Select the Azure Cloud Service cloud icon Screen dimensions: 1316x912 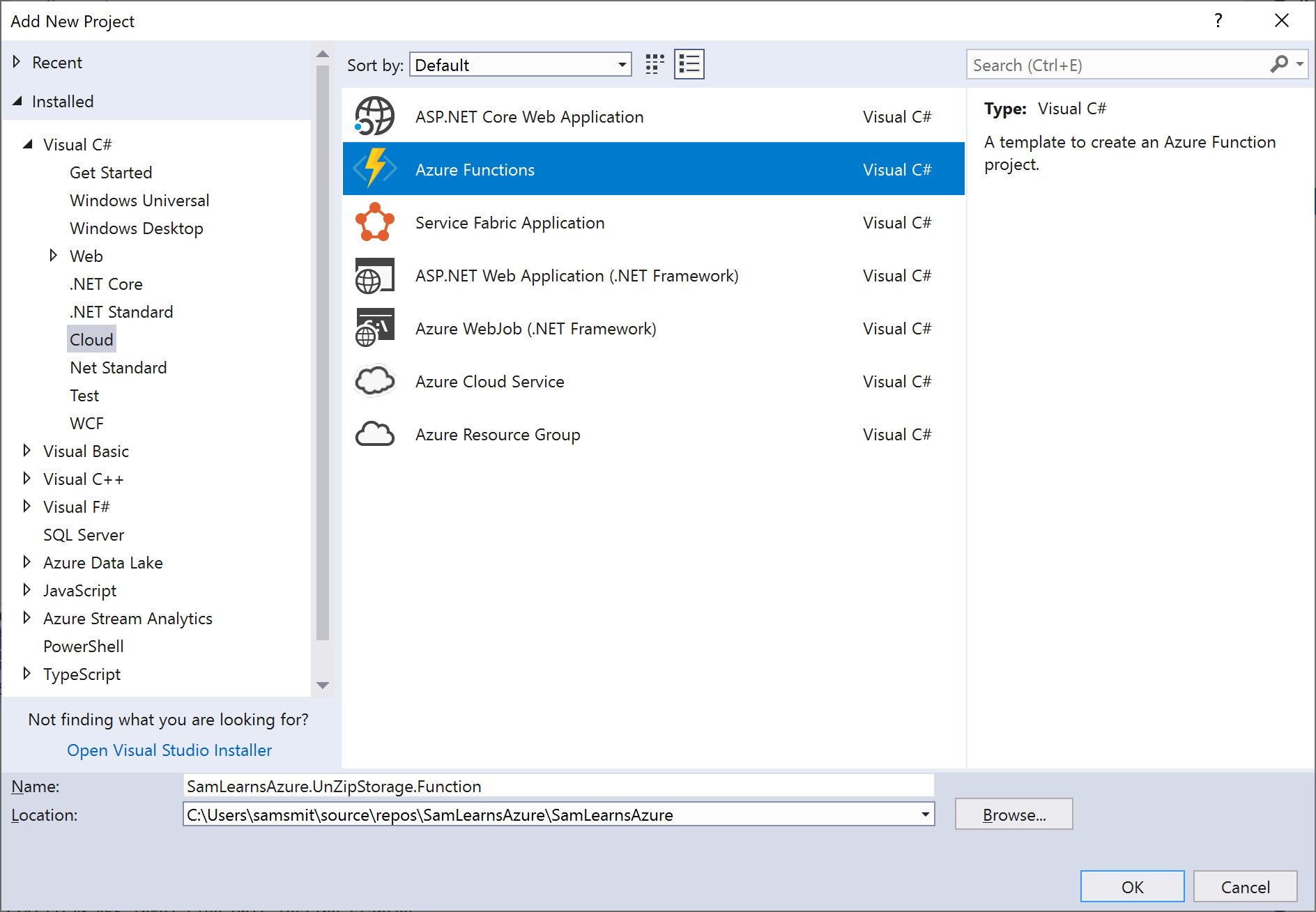(375, 381)
